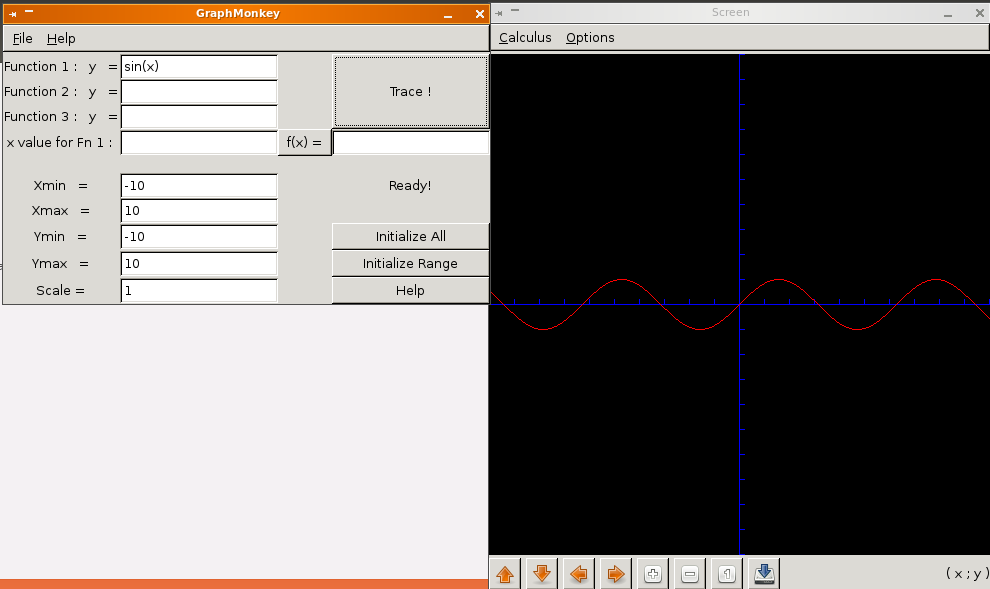990x589 pixels.
Task: Minimize the GraphMonkey window
Action: pyautogui.click(x=448, y=15)
